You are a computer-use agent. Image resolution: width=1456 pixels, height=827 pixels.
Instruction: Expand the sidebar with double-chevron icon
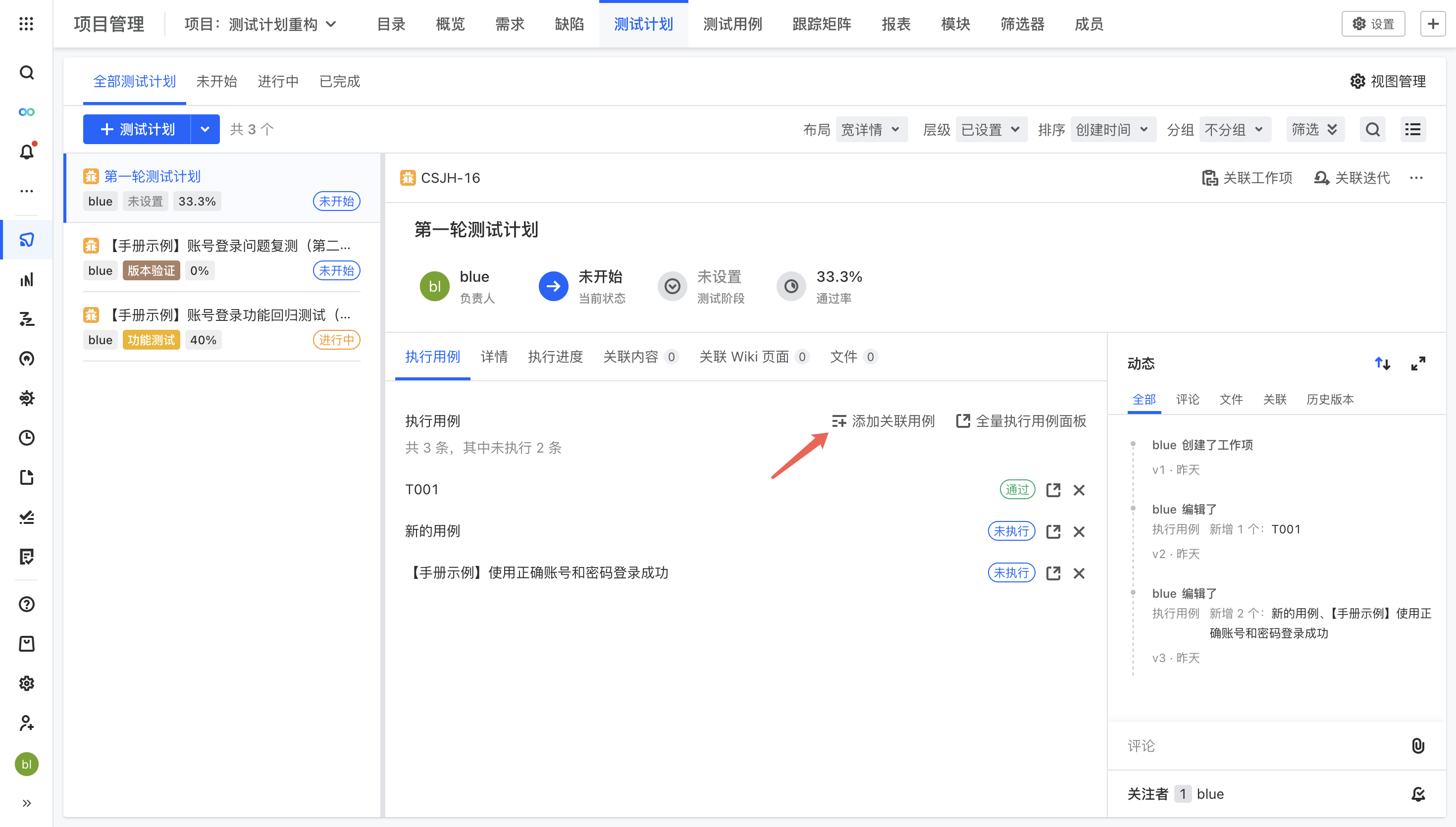point(26,803)
